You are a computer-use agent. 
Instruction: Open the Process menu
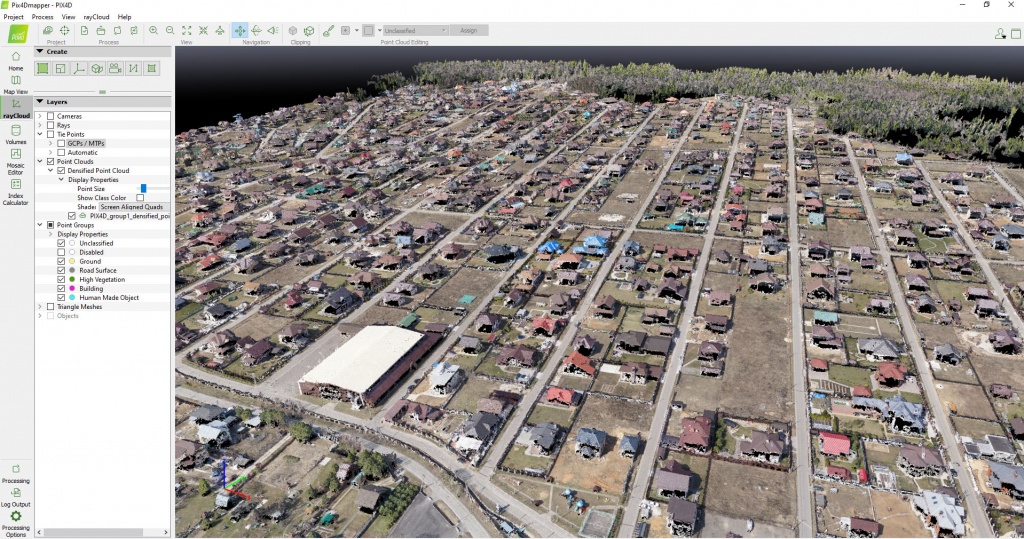pyautogui.click(x=42, y=17)
